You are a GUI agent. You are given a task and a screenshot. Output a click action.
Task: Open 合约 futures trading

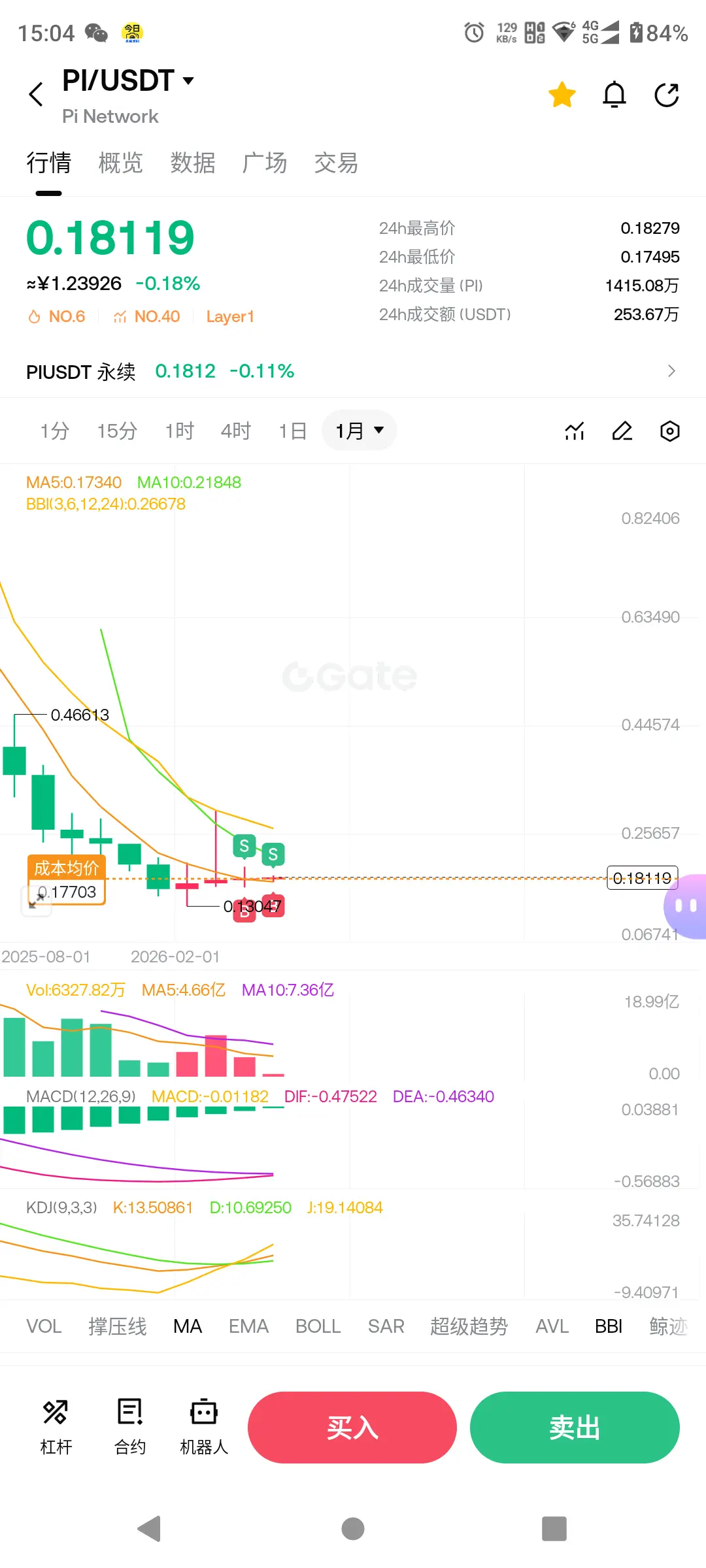(x=130, y=1427)
